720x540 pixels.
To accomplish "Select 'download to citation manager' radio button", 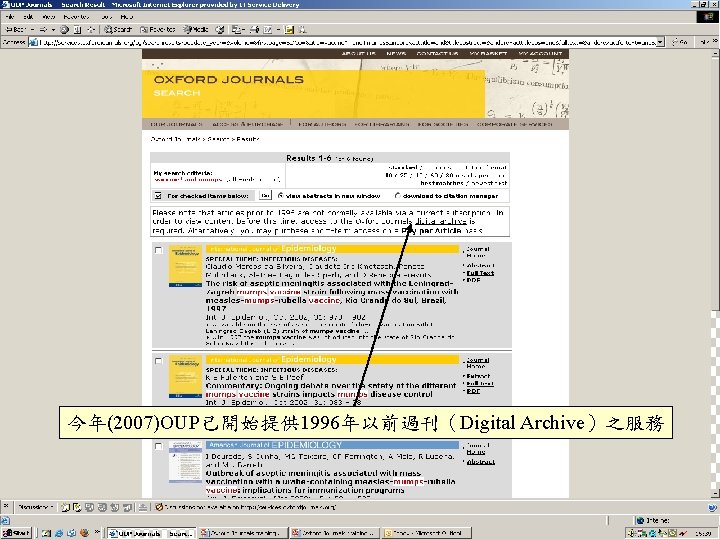I will [x=398, y=196].
